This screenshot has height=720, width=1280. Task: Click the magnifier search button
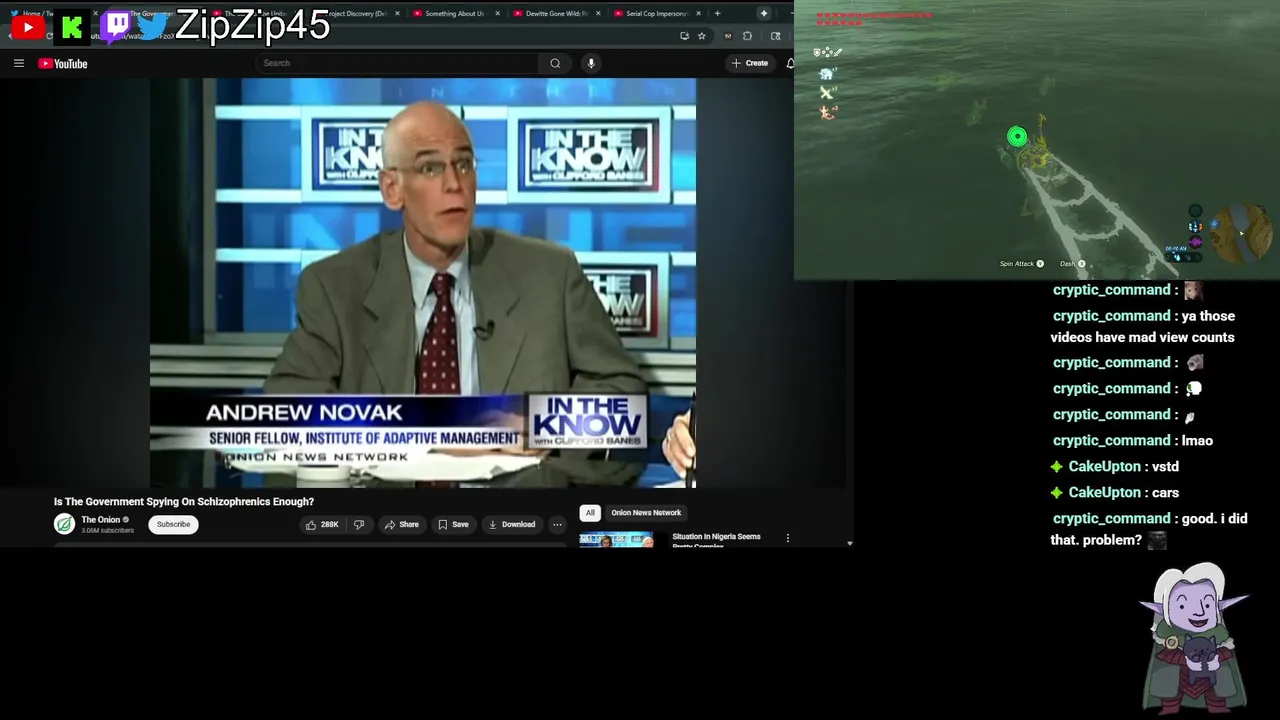[x=555, y=63]
